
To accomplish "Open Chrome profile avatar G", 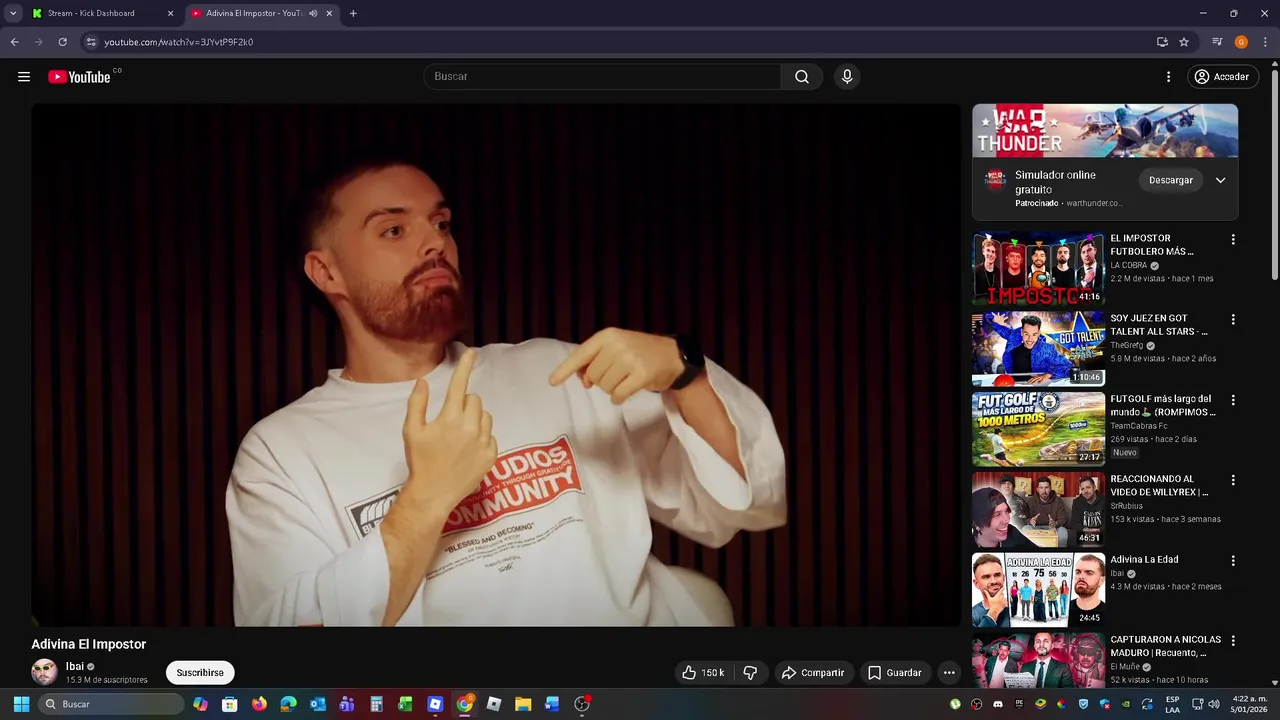I will pyautogui.click(x=1241, y=42).
